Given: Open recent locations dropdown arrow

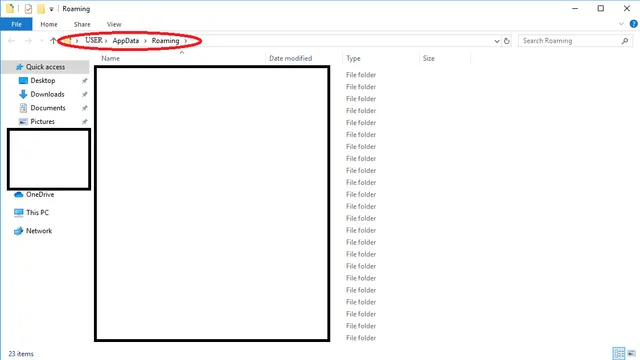Looking at the screenshot, I should point(42,41).
